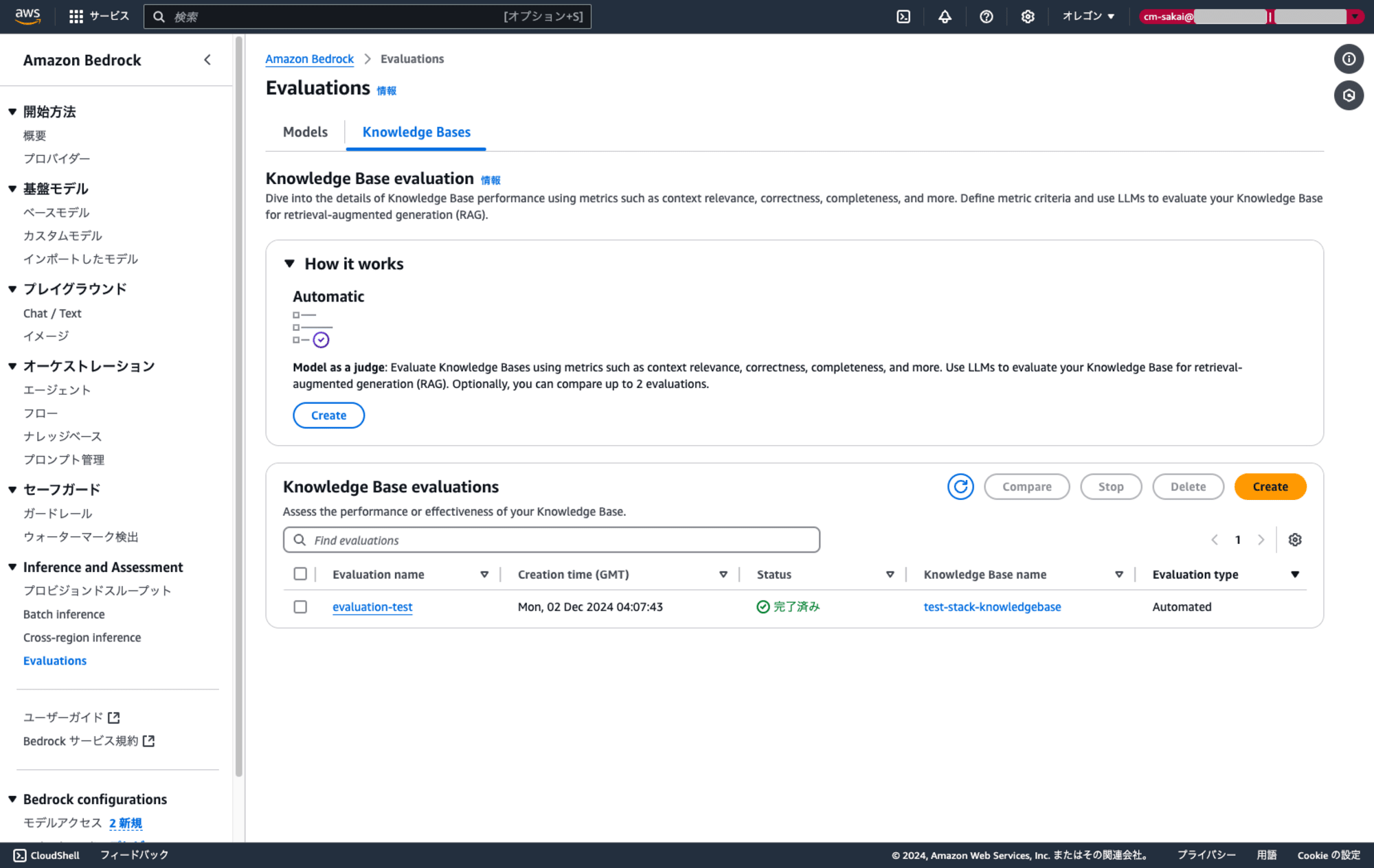Refresh the Knowledge Base evaluations list
This screenshot has height=868, width=1374.
[x=960, y=487]
